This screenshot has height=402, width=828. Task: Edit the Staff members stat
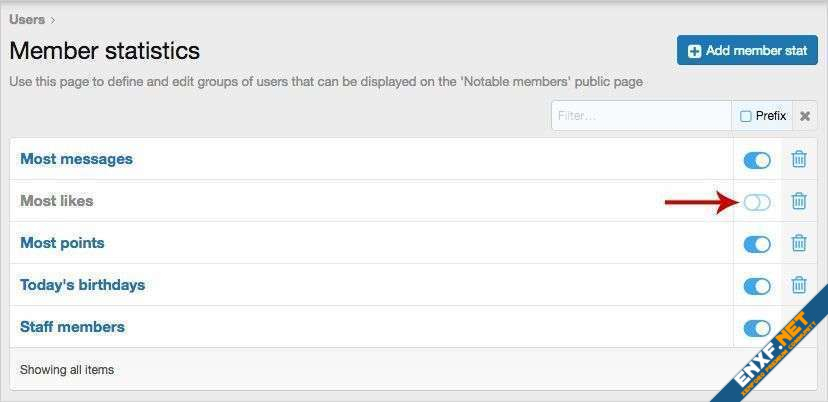pos(72,327)
